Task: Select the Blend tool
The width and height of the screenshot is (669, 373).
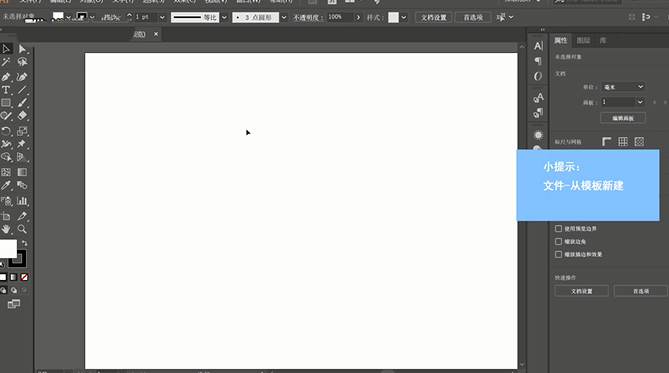Action: coord(22,185)
